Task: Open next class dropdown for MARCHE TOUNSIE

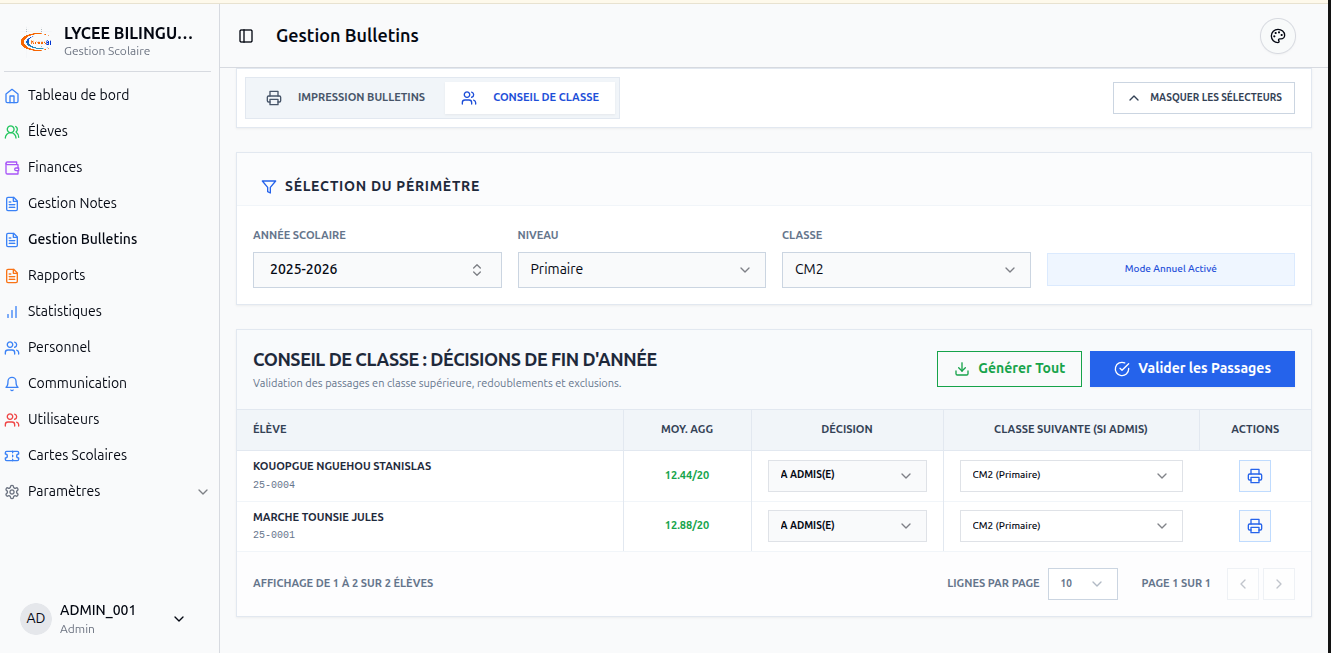Action: tap(1071, 526)
